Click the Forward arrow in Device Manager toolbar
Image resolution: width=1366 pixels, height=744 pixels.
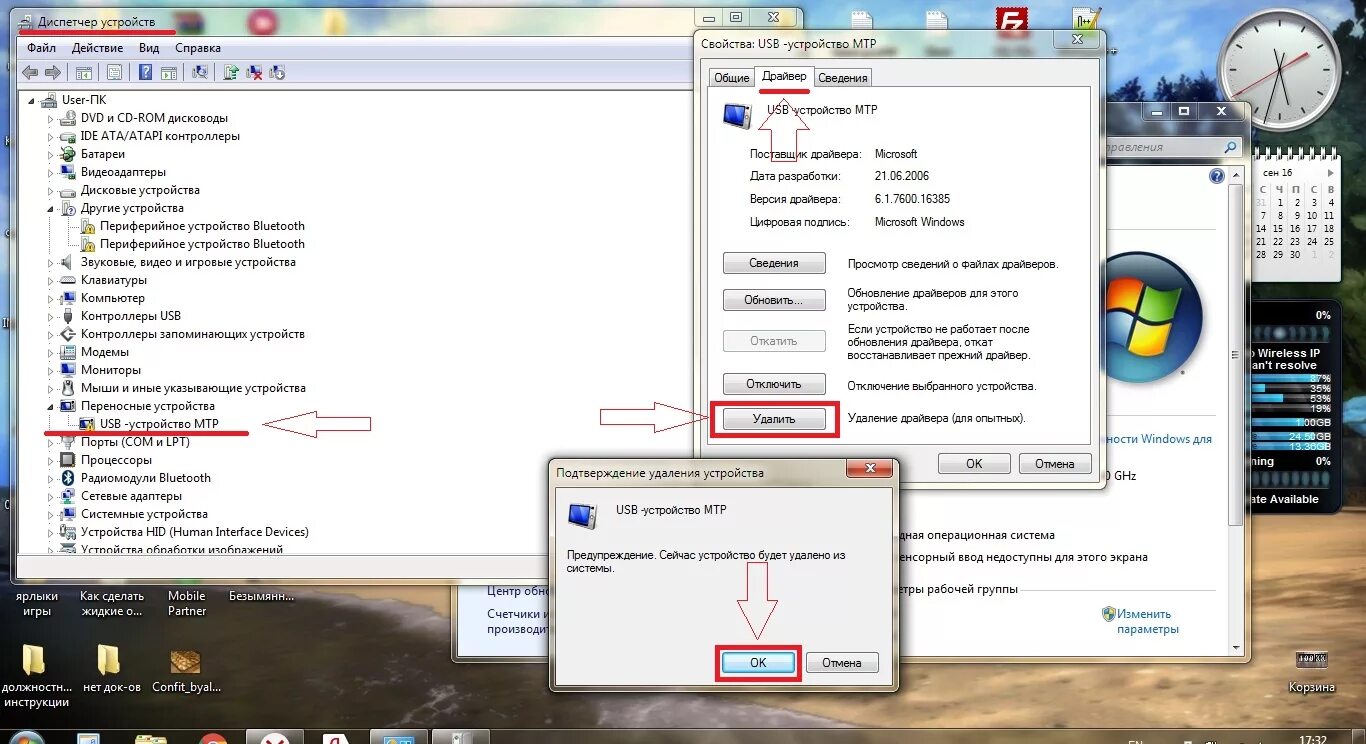[52, 72]
